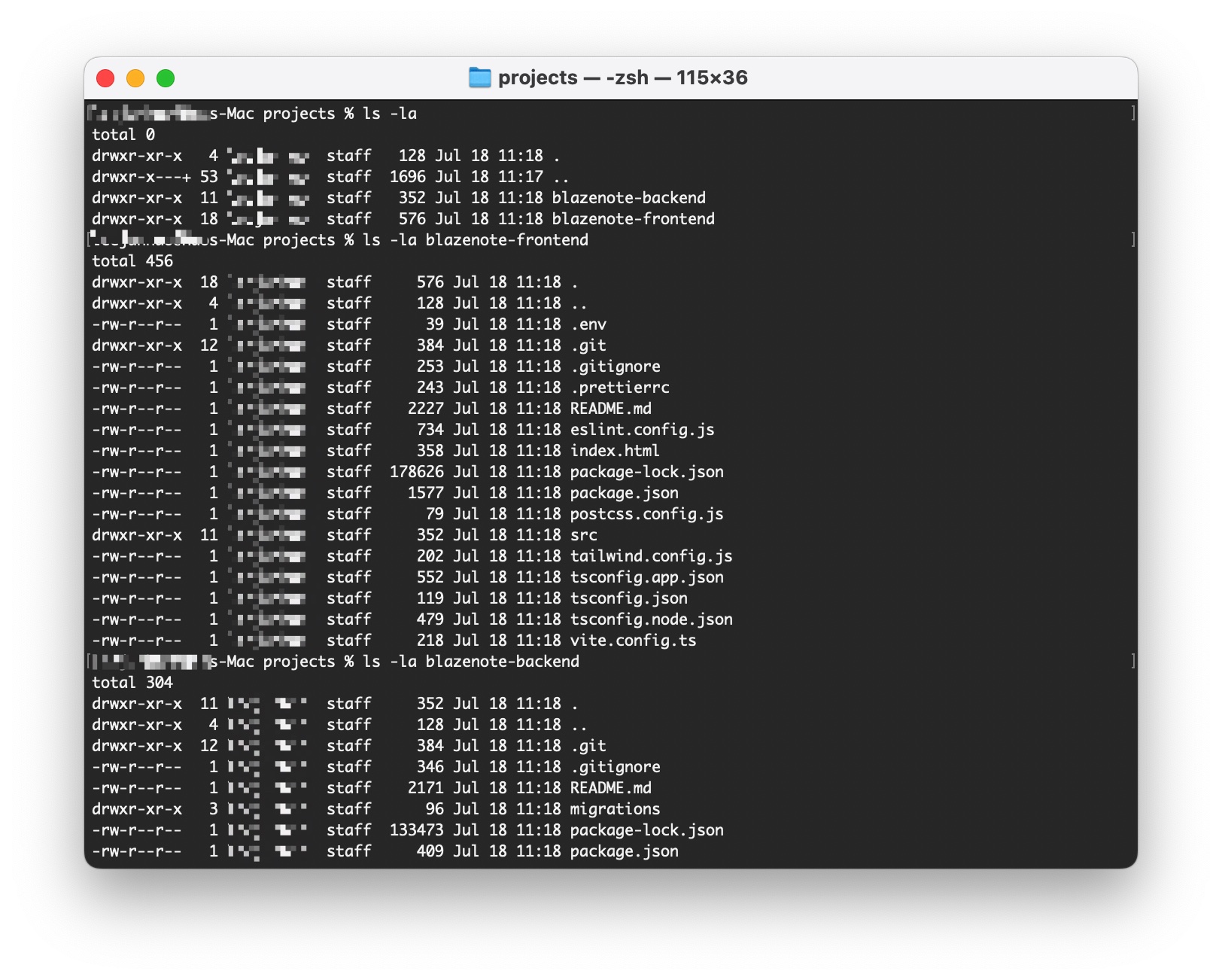This screenshot has height=980, width=1222.
Task: Click on postcss.config.js file name
Action: coord(646,514)
